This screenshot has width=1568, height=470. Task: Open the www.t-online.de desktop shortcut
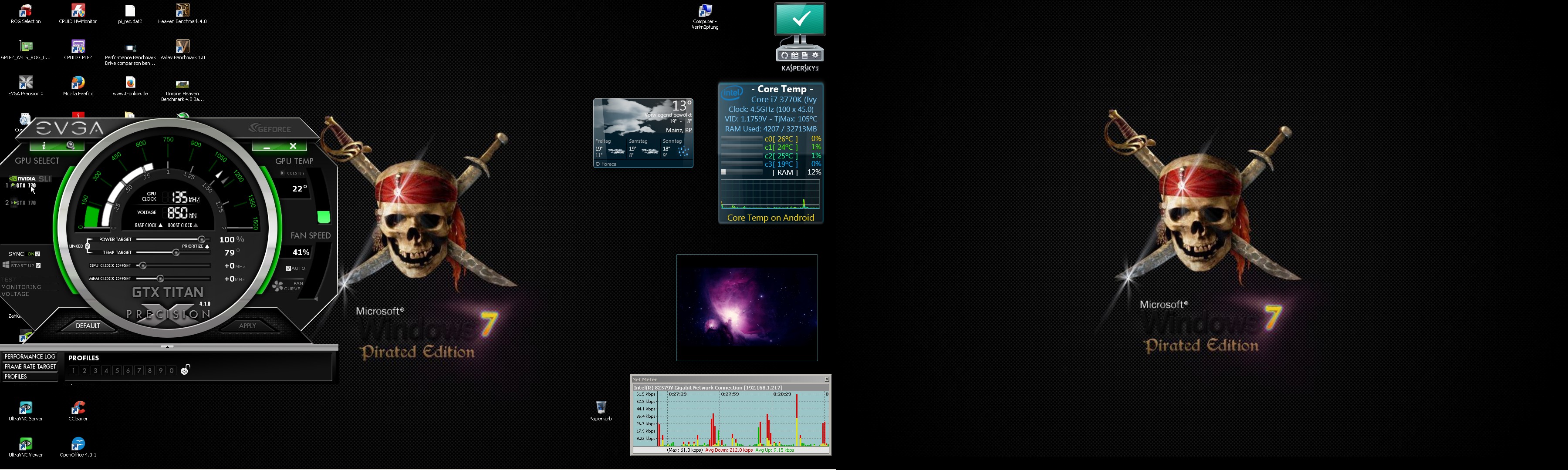click(130, 86)
